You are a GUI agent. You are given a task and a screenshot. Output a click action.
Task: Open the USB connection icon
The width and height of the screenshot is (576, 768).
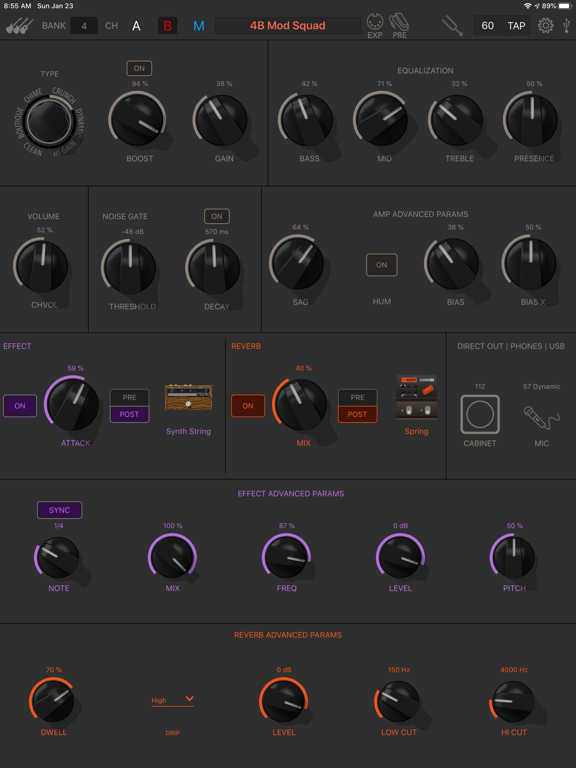567,25
